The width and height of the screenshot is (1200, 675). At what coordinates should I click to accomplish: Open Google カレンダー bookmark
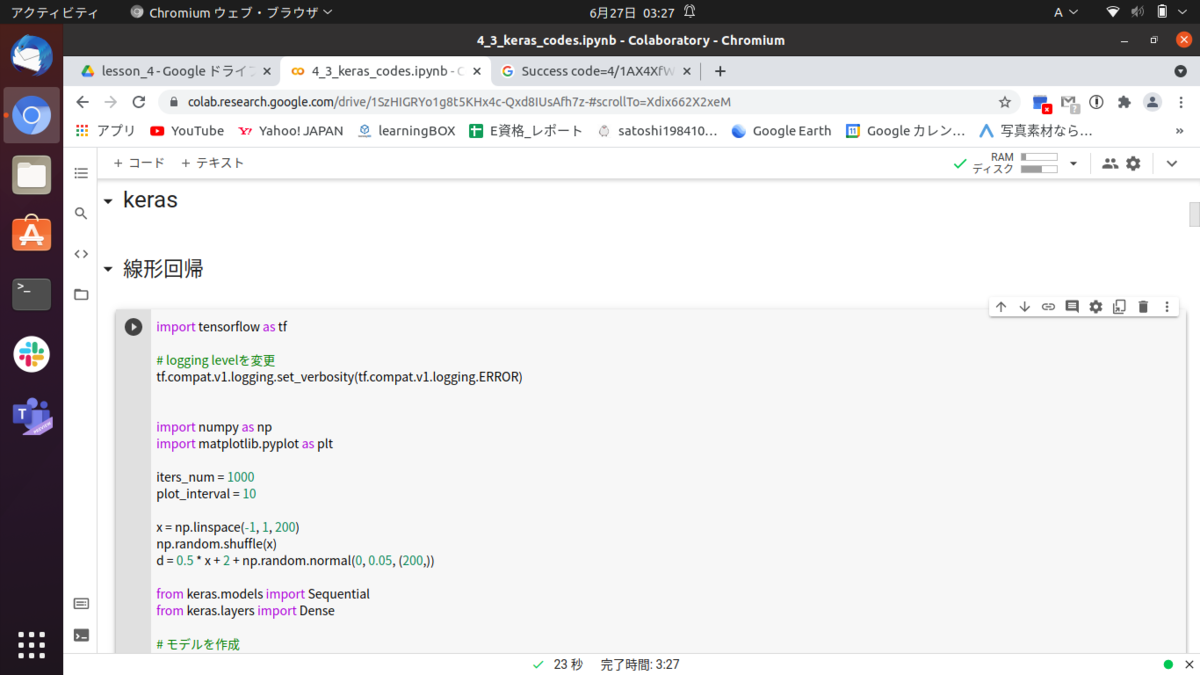click(905, 131)
